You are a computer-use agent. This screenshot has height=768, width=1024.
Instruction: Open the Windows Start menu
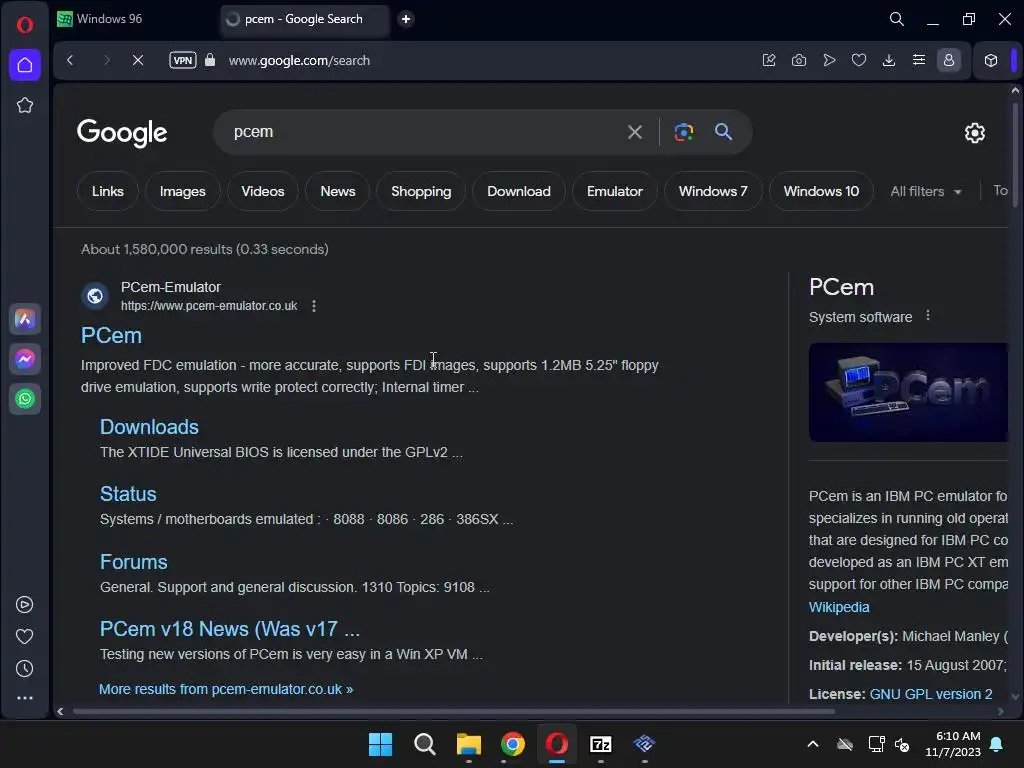coord(380,744)
